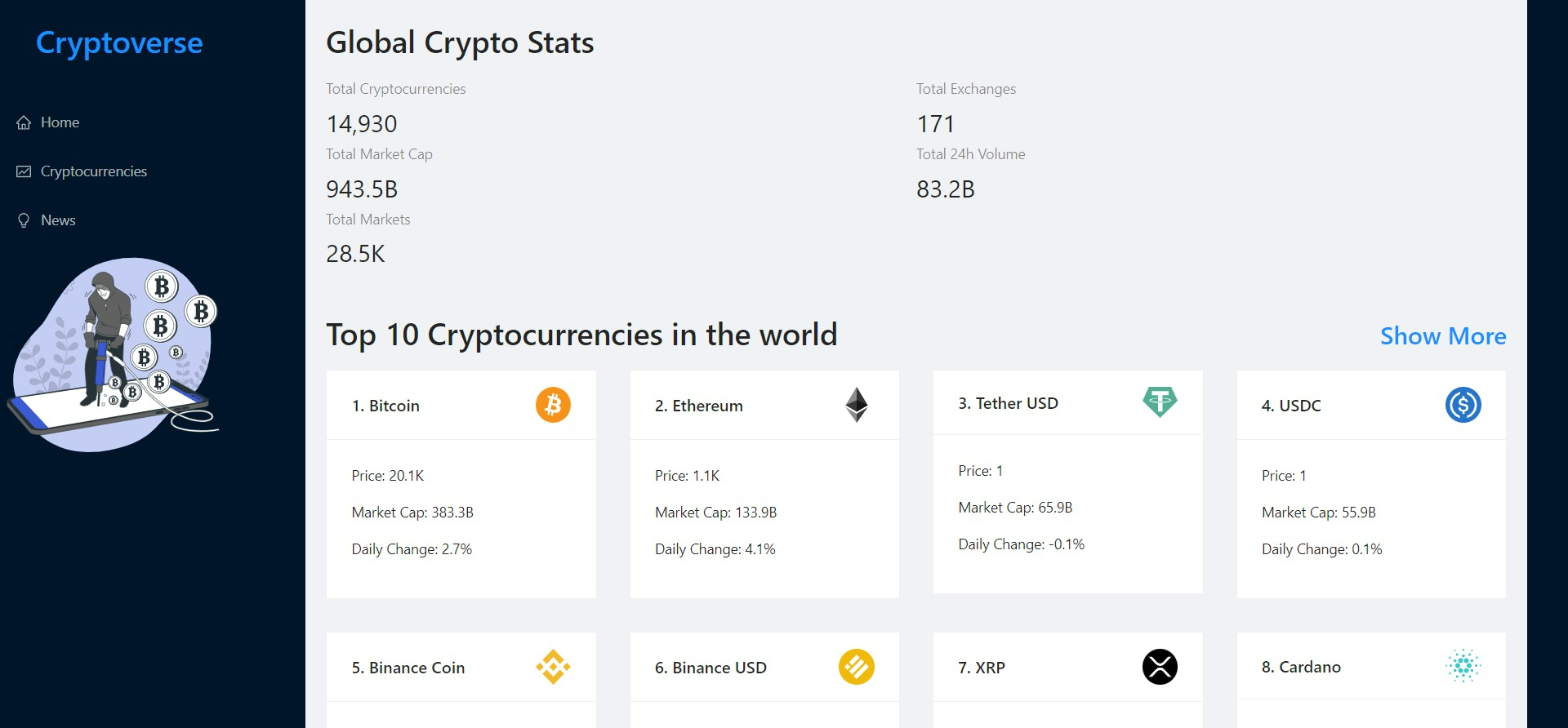Click the News sidebar icon

[23, 220]
